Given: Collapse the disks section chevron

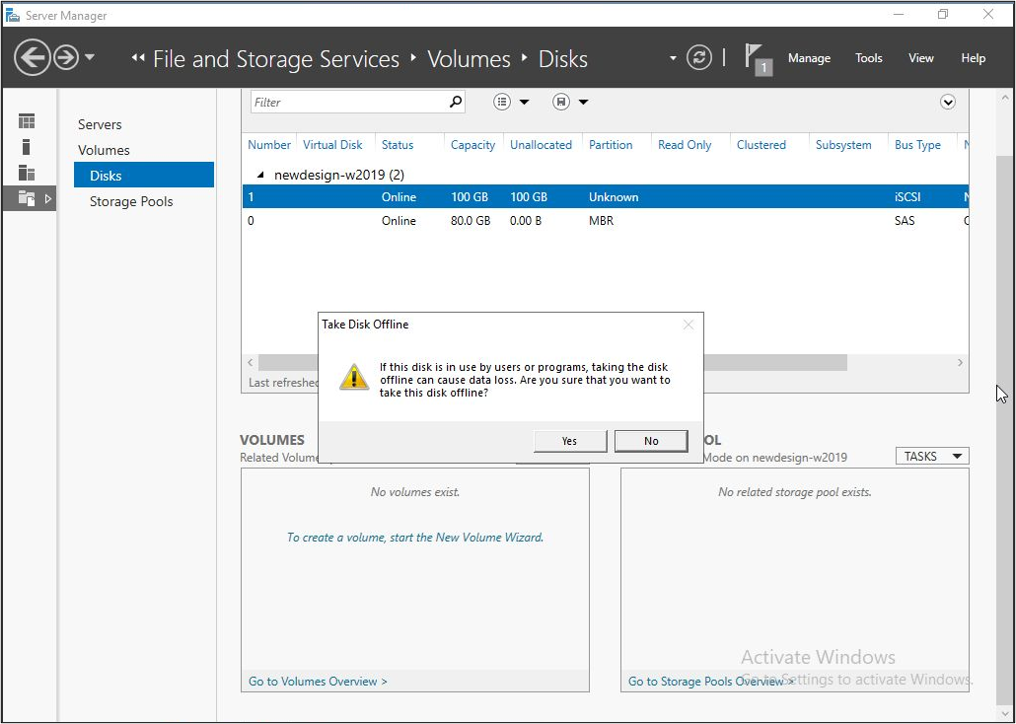Looking at the screenshot, I should point(947,102).
